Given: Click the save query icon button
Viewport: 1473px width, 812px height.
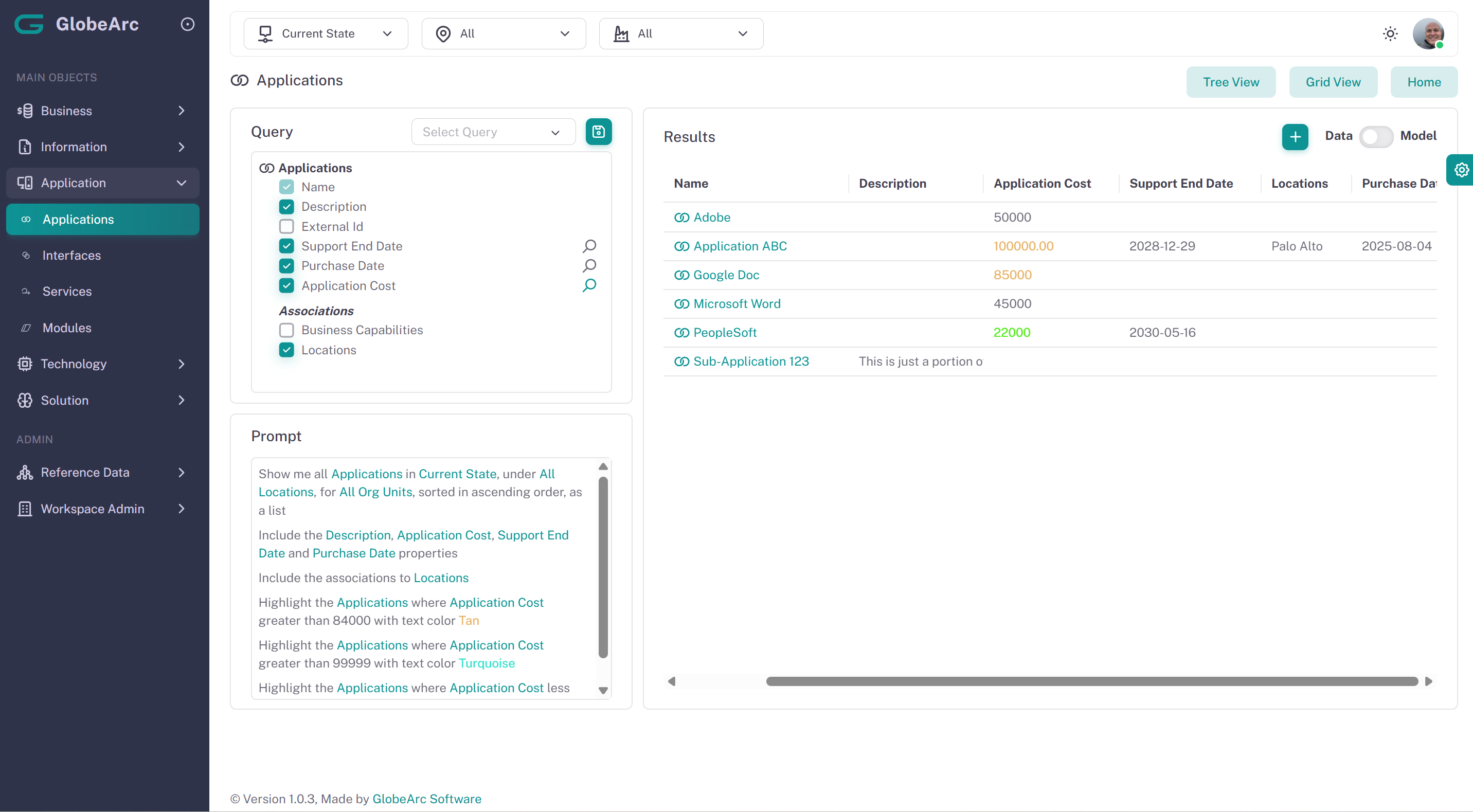Looking at the screenshot, I should point(598,132).
